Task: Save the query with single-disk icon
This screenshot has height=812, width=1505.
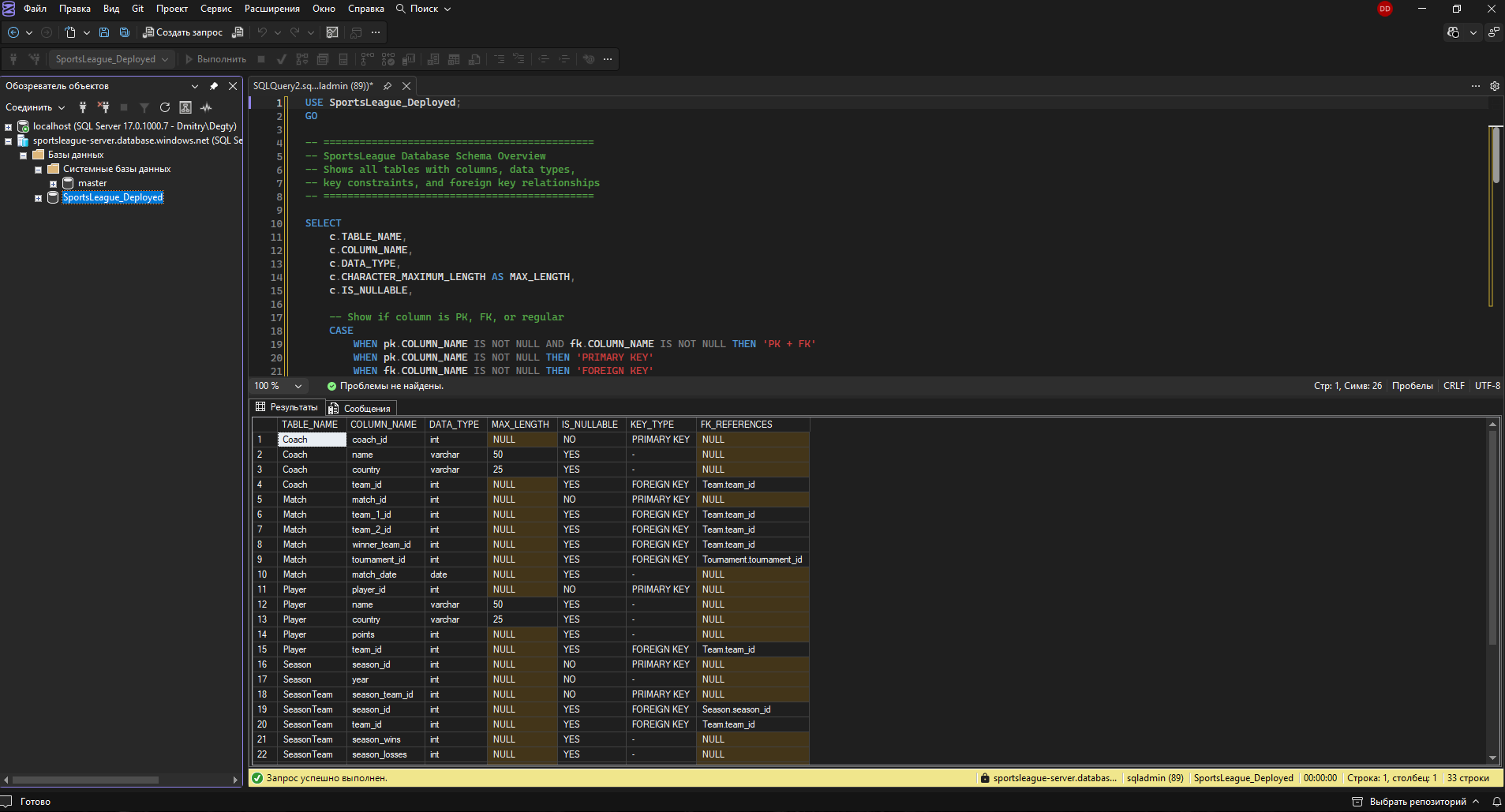Action: click(104, 32)
